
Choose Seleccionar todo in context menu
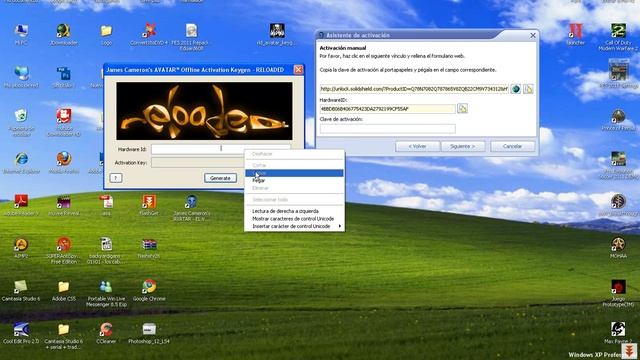[x=294, y=200]
